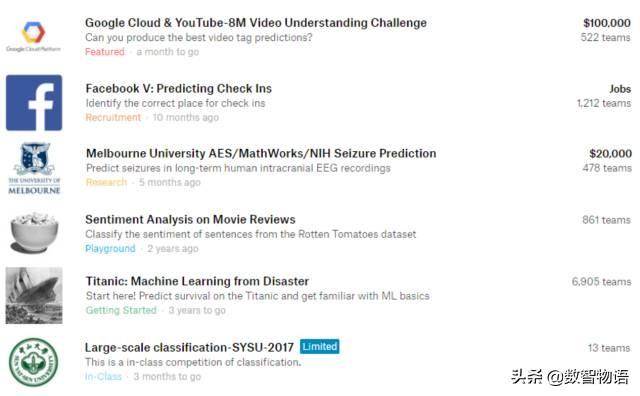Click the Limited badge

pyautogui.click(x=320, y=347)
